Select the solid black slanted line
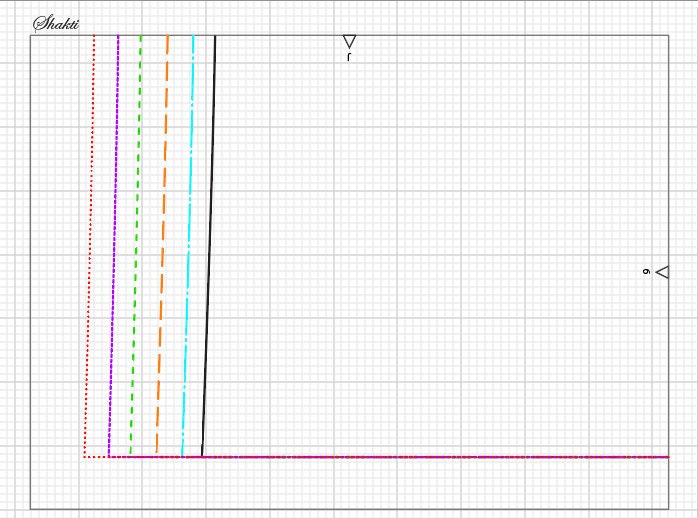Viewport: 698px width, 518px height. click(x=209, y=250)
